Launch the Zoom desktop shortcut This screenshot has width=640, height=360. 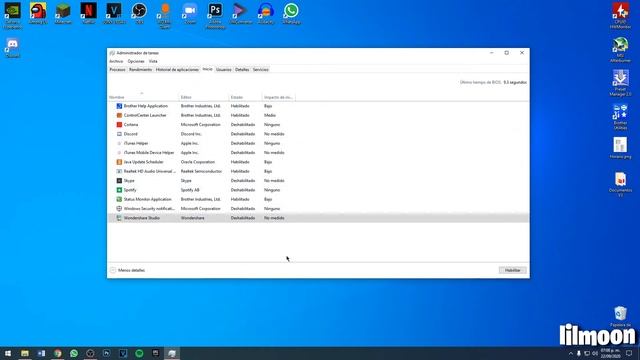190,14
